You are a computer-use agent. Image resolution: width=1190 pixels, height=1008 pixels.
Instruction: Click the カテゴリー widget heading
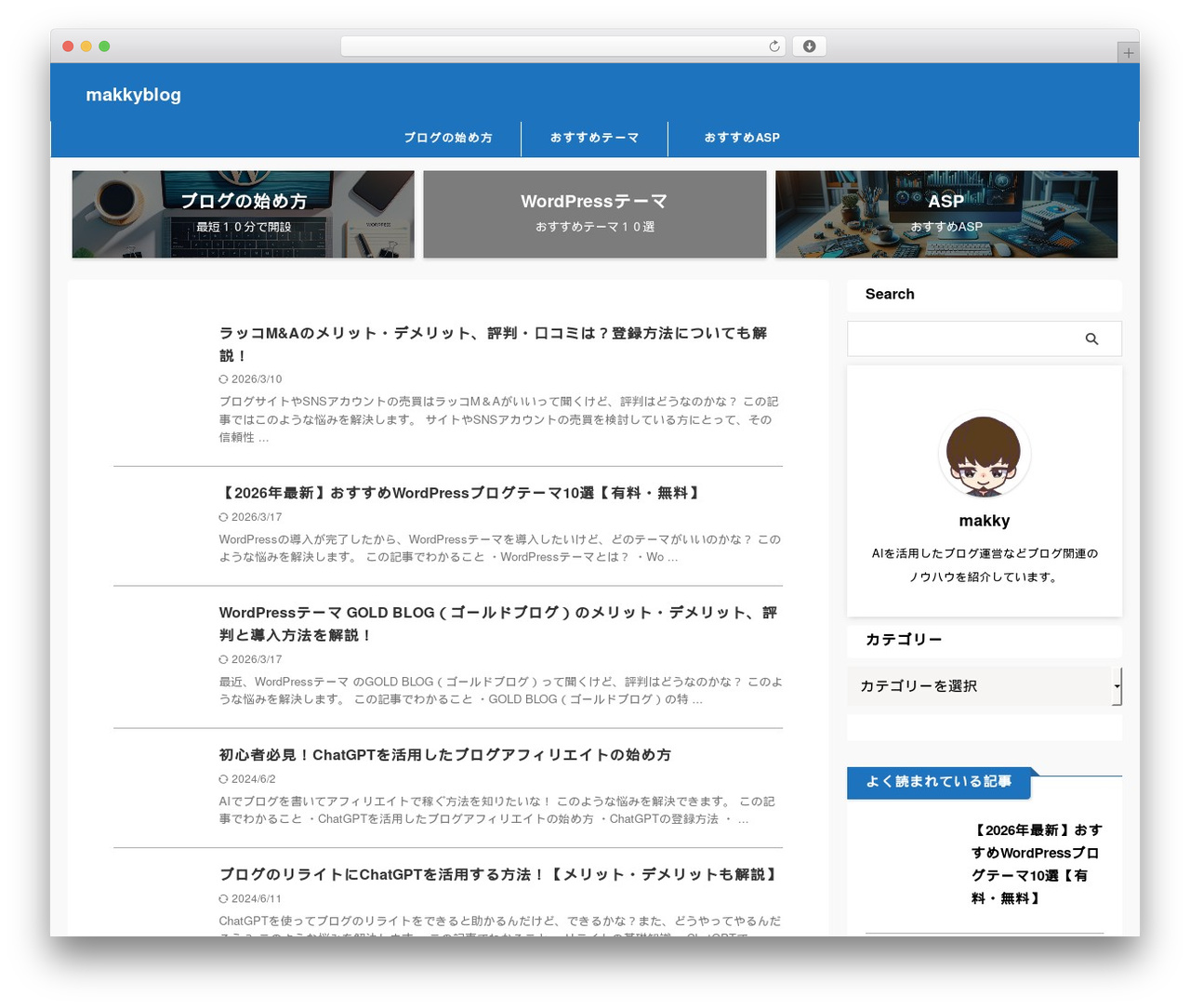(904, 640)
